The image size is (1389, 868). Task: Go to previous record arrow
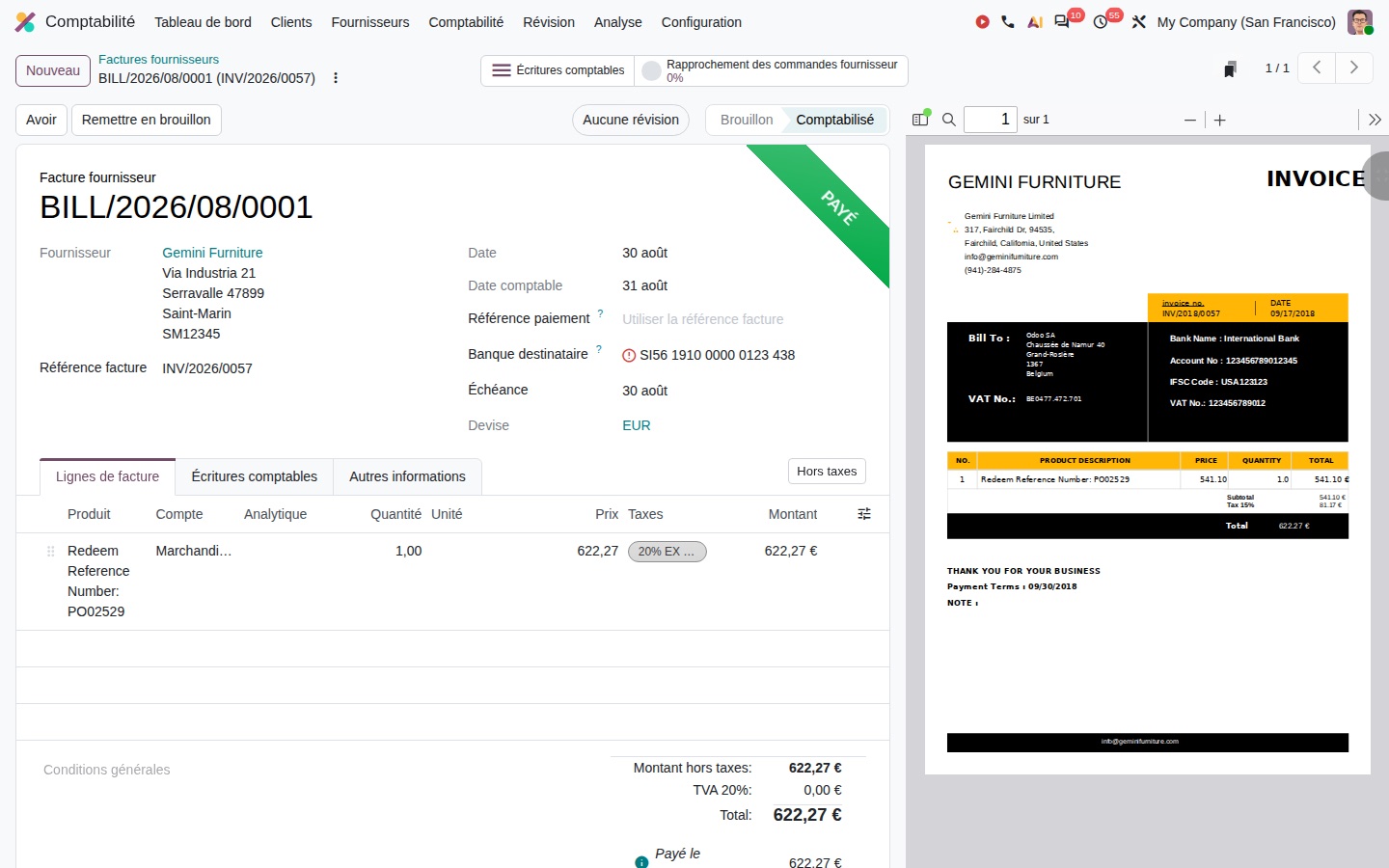pos(1317,68)
